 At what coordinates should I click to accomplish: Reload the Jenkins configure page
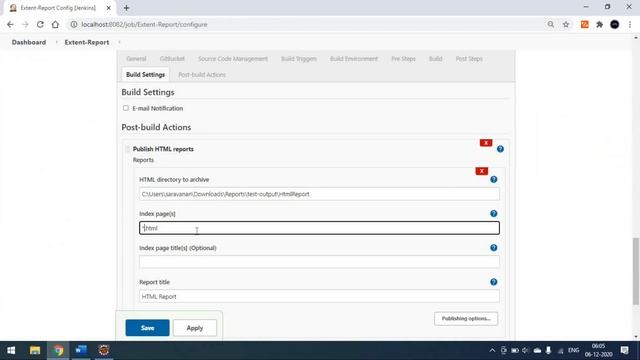coord(40,24)
